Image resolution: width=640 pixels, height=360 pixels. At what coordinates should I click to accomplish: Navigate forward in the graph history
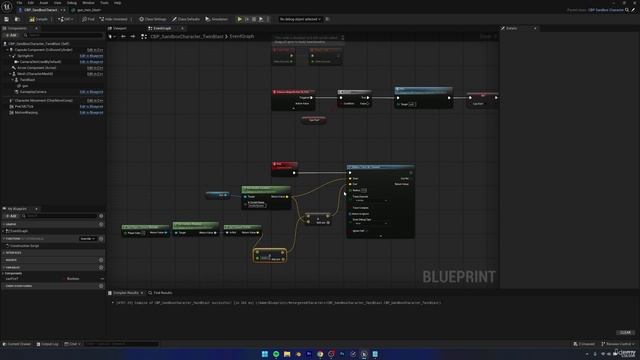pyautogui.click(x=133, y=36)
